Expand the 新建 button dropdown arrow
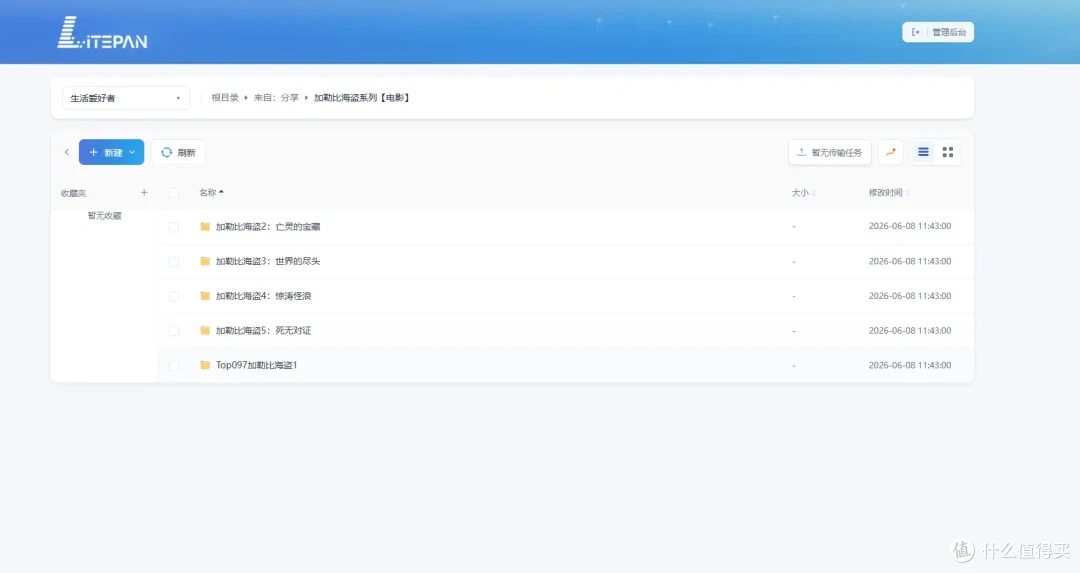Screen dimensions: 1080x573 (x=132, y=152)
